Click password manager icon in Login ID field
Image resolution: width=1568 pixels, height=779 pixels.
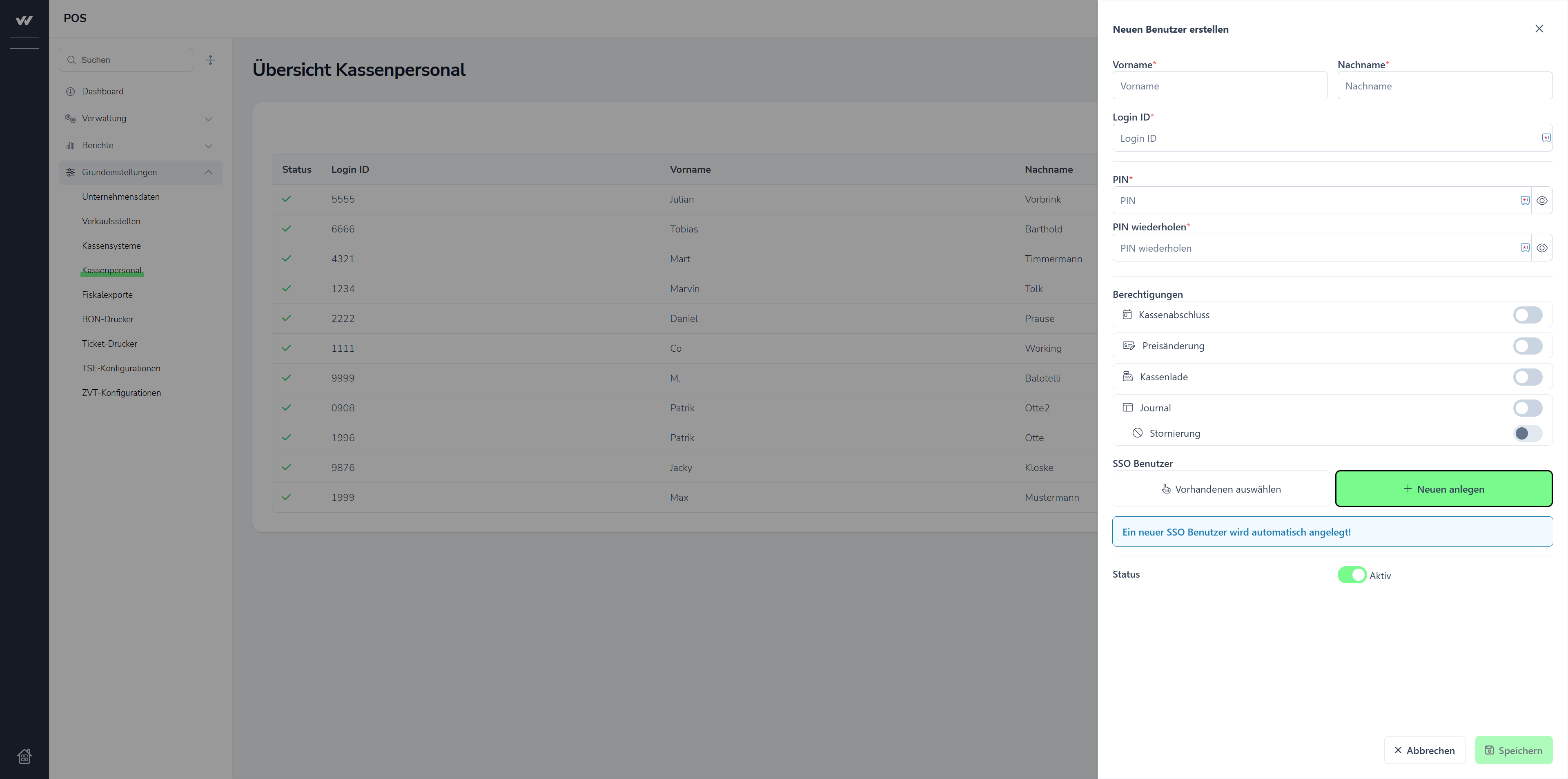(1546, 138)
